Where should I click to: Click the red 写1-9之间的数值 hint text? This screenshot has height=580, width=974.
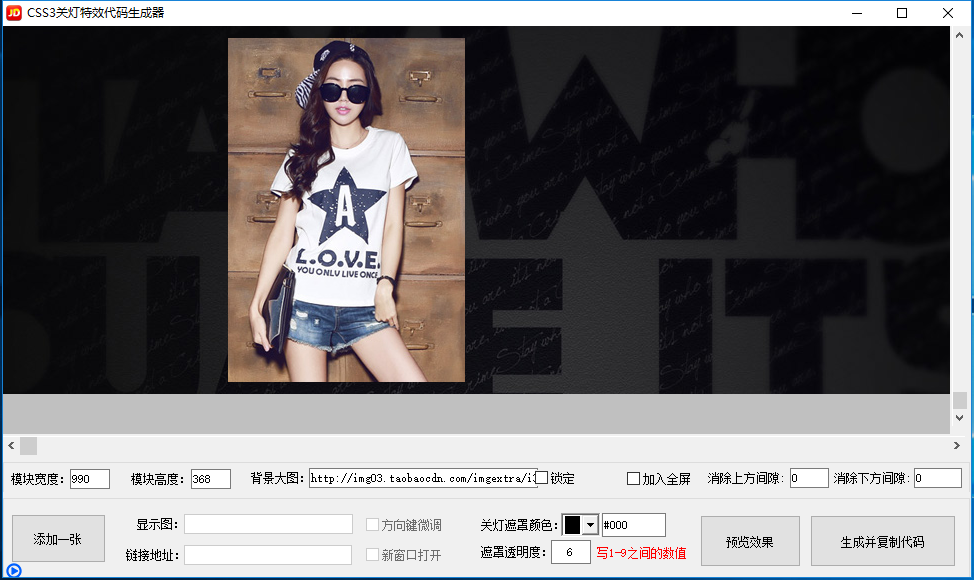[x=641, y=553]
